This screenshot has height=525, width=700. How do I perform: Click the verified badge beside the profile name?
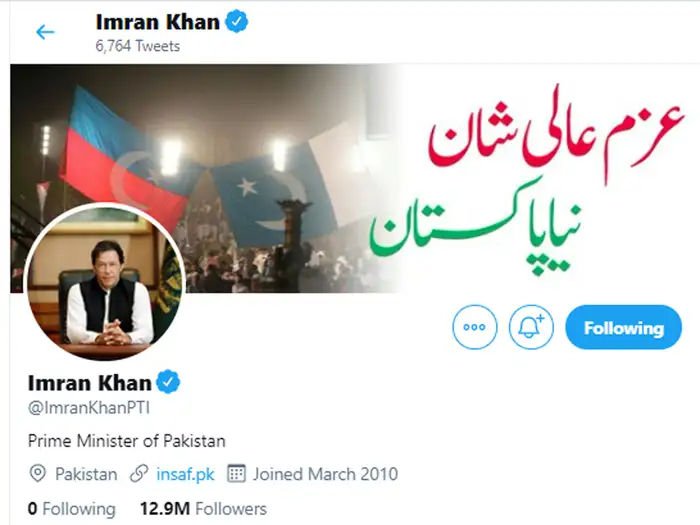click(168, 382)
